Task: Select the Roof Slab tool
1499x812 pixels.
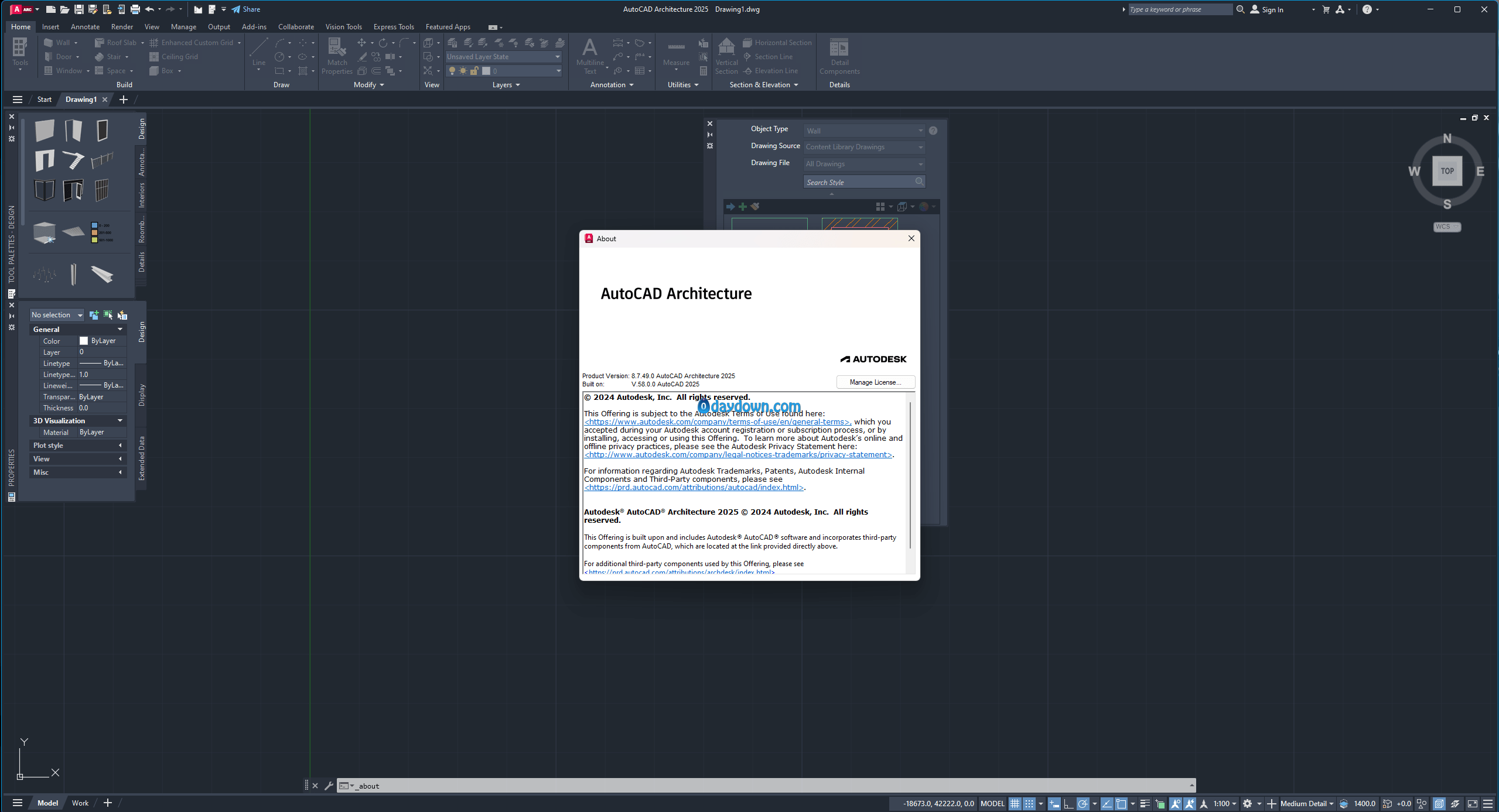Action: (x=116, y=43)
